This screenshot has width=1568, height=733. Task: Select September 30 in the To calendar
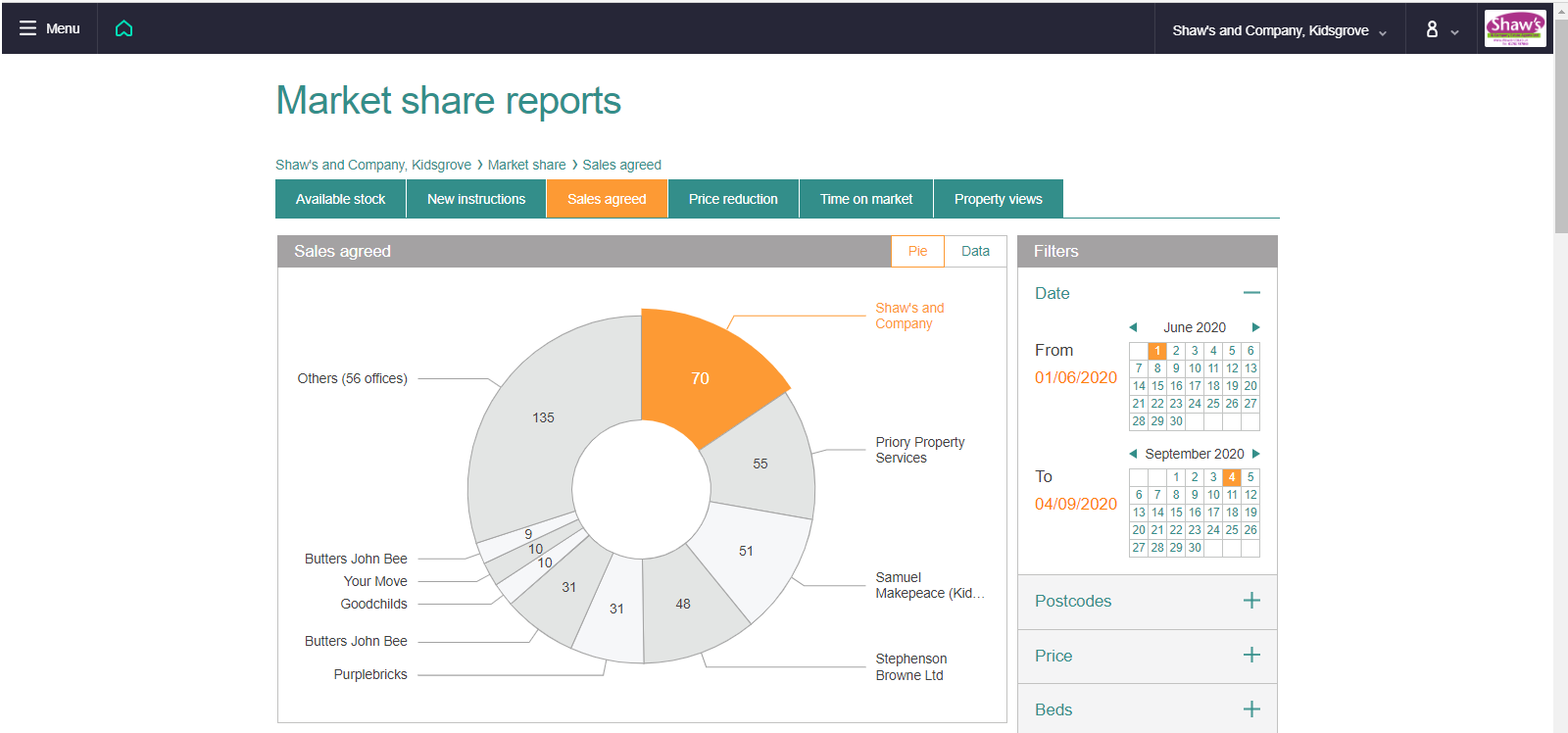(1195, 548)
